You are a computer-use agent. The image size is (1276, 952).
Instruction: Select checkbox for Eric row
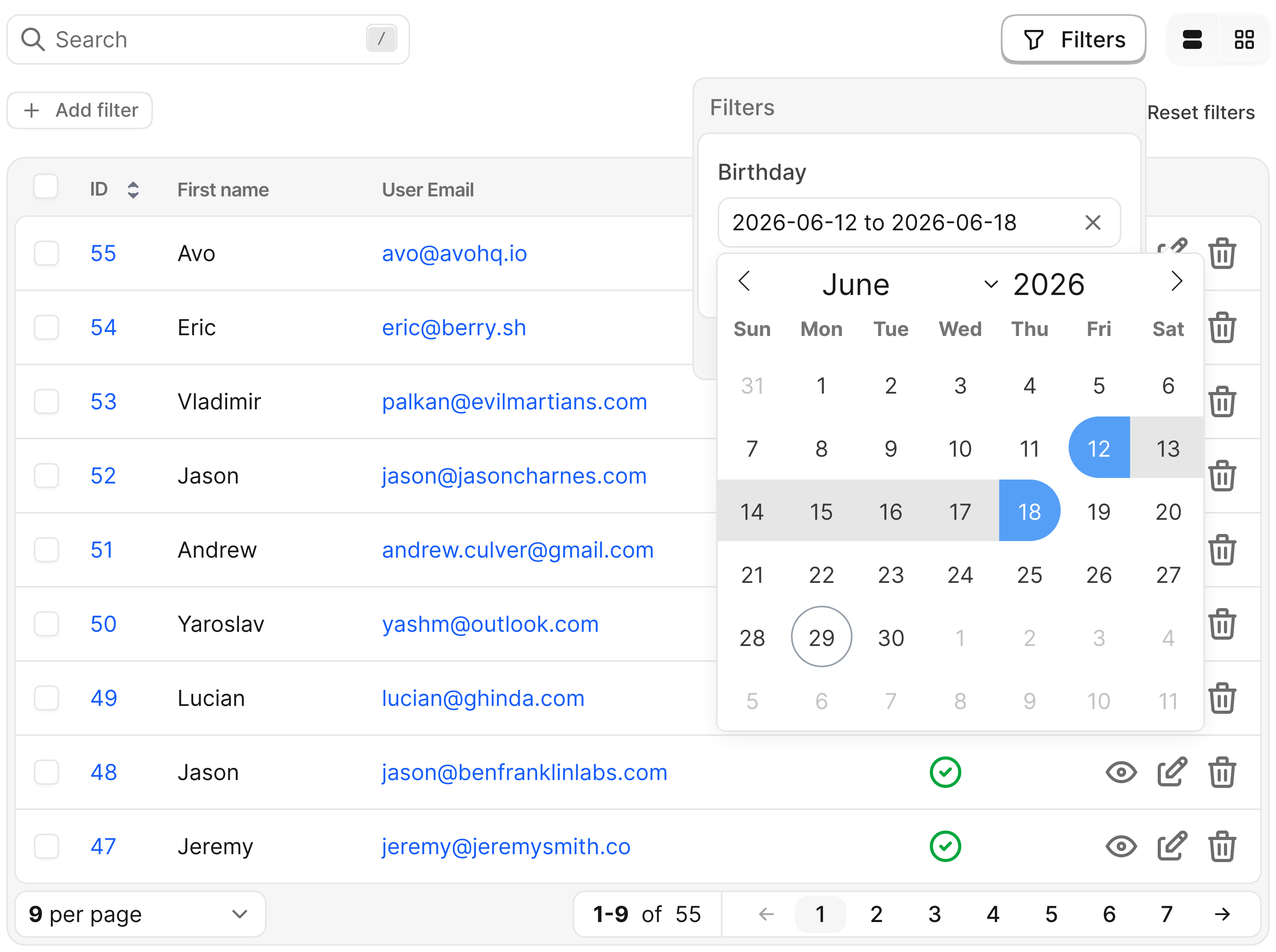tap(46, 327)
